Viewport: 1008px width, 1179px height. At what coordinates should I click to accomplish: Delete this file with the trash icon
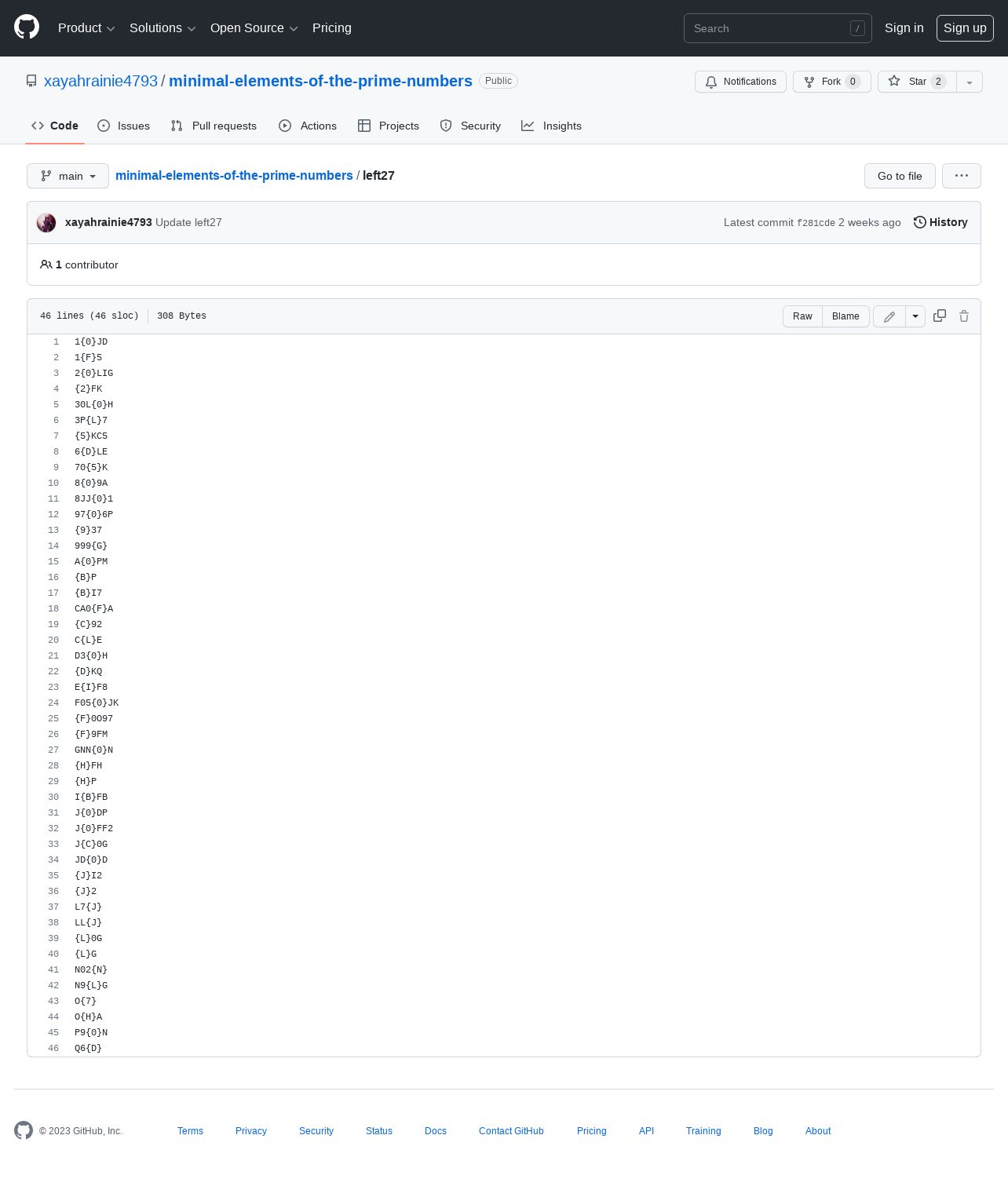[964, 316]
